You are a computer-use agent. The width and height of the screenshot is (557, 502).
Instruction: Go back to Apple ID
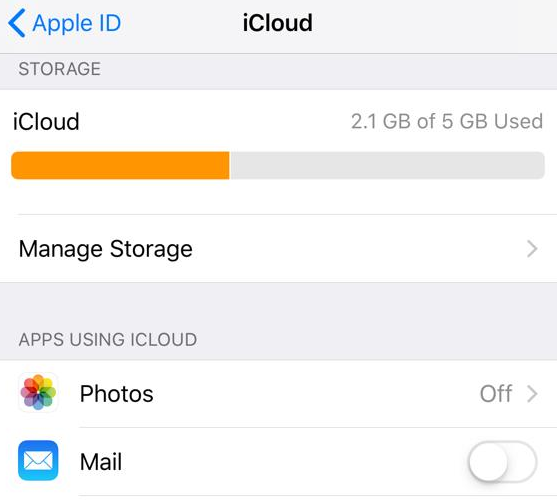tap(64, 23)
